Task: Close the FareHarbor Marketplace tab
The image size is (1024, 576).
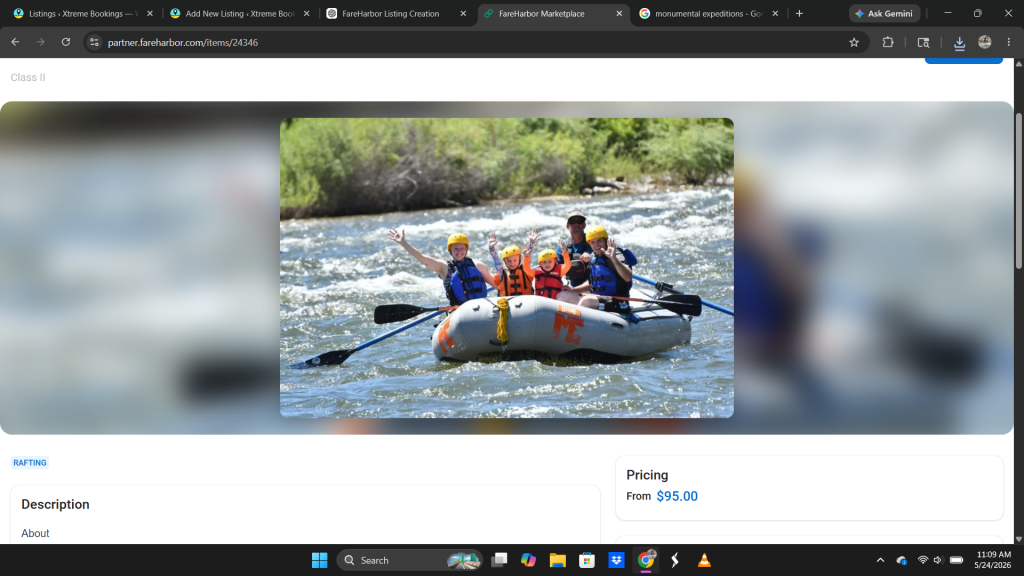Action: pyautogui.click(x=619, y=13)
